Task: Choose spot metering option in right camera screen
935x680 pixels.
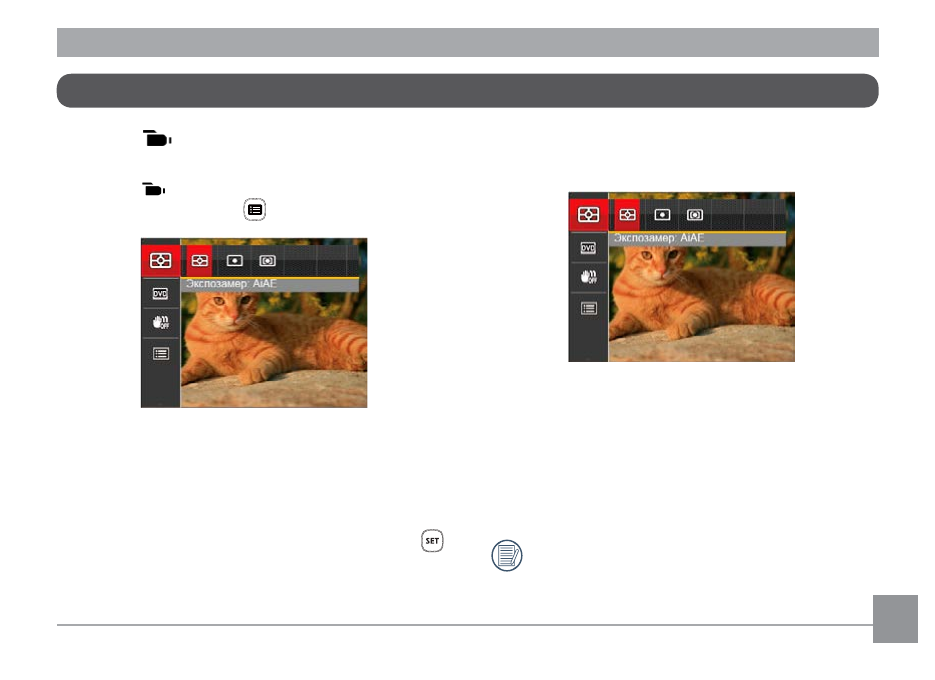Action: [662, 215]
